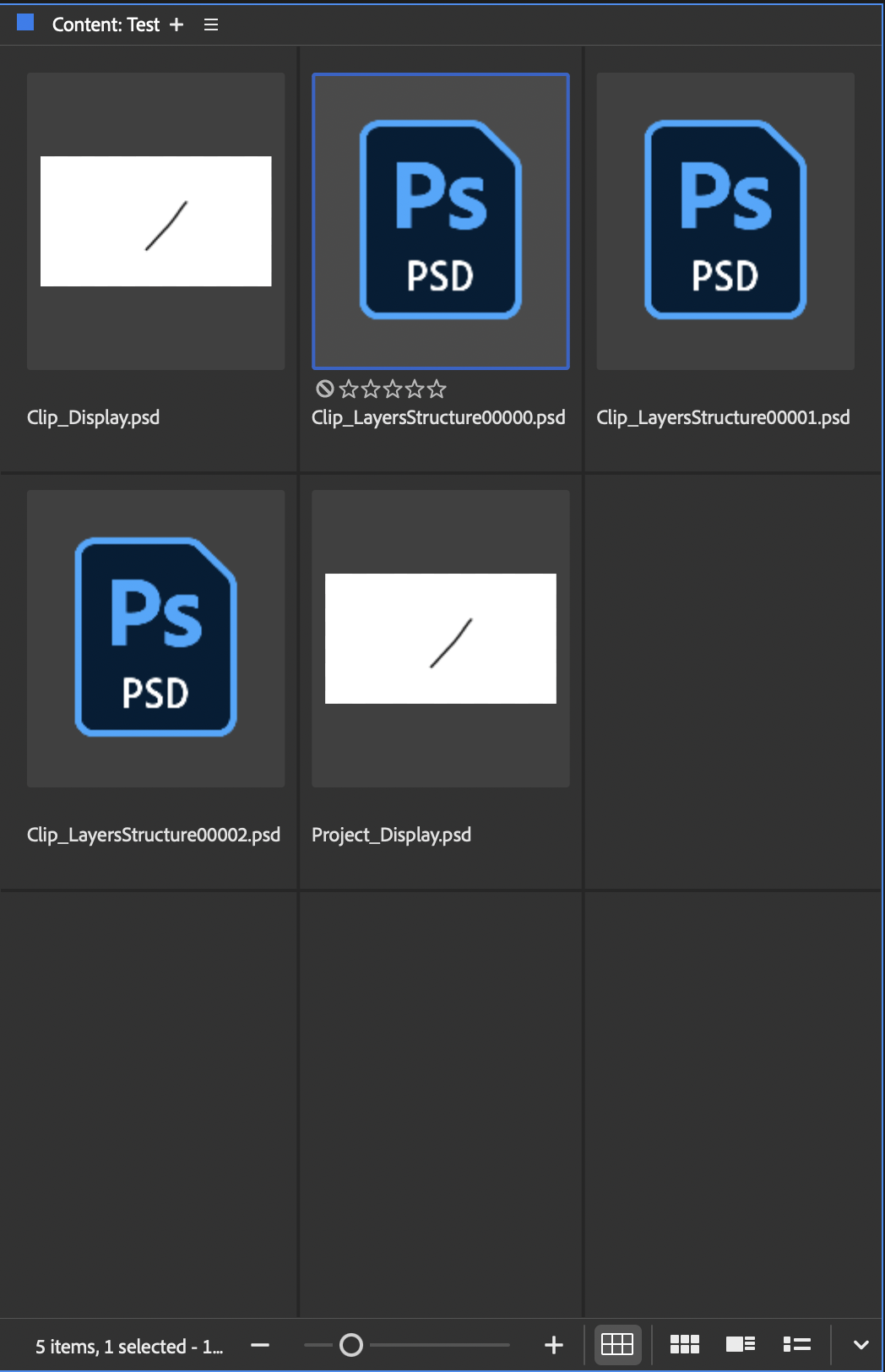Select the Content: Test panel tab

(x=106, y=24)
